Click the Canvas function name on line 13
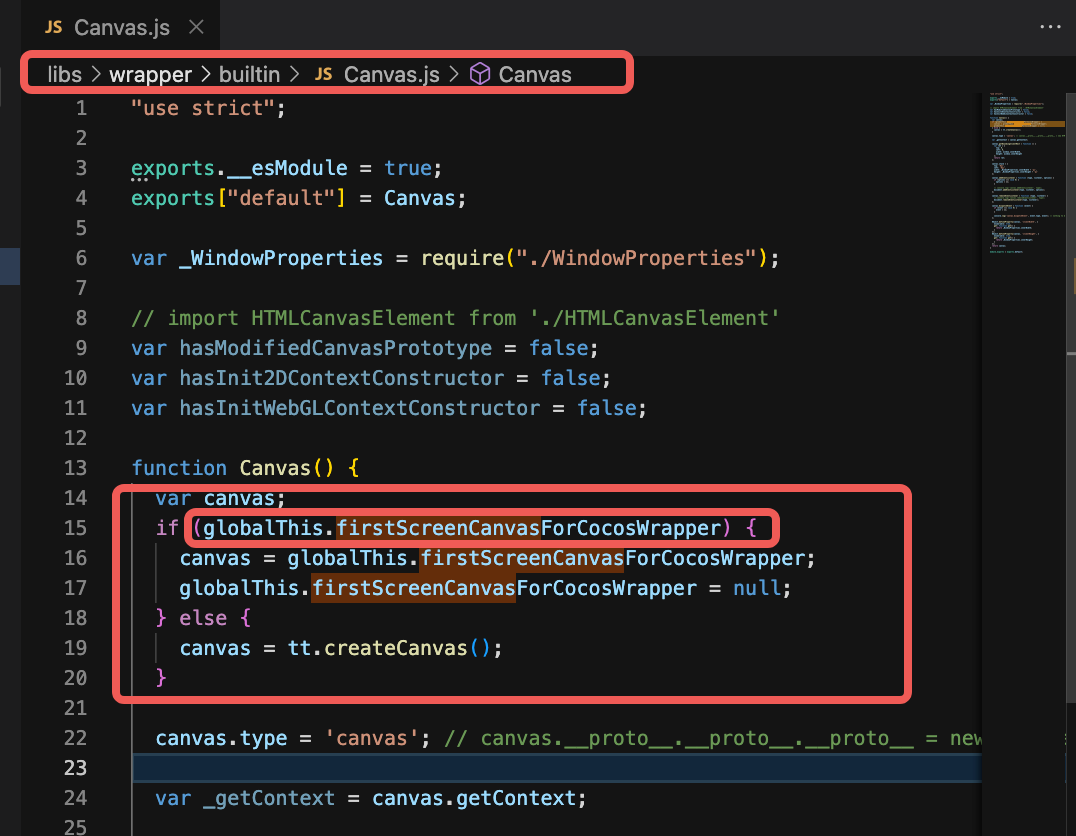Image resolution: width=1076 pixels, height=836 pixels. pos(275,468)
